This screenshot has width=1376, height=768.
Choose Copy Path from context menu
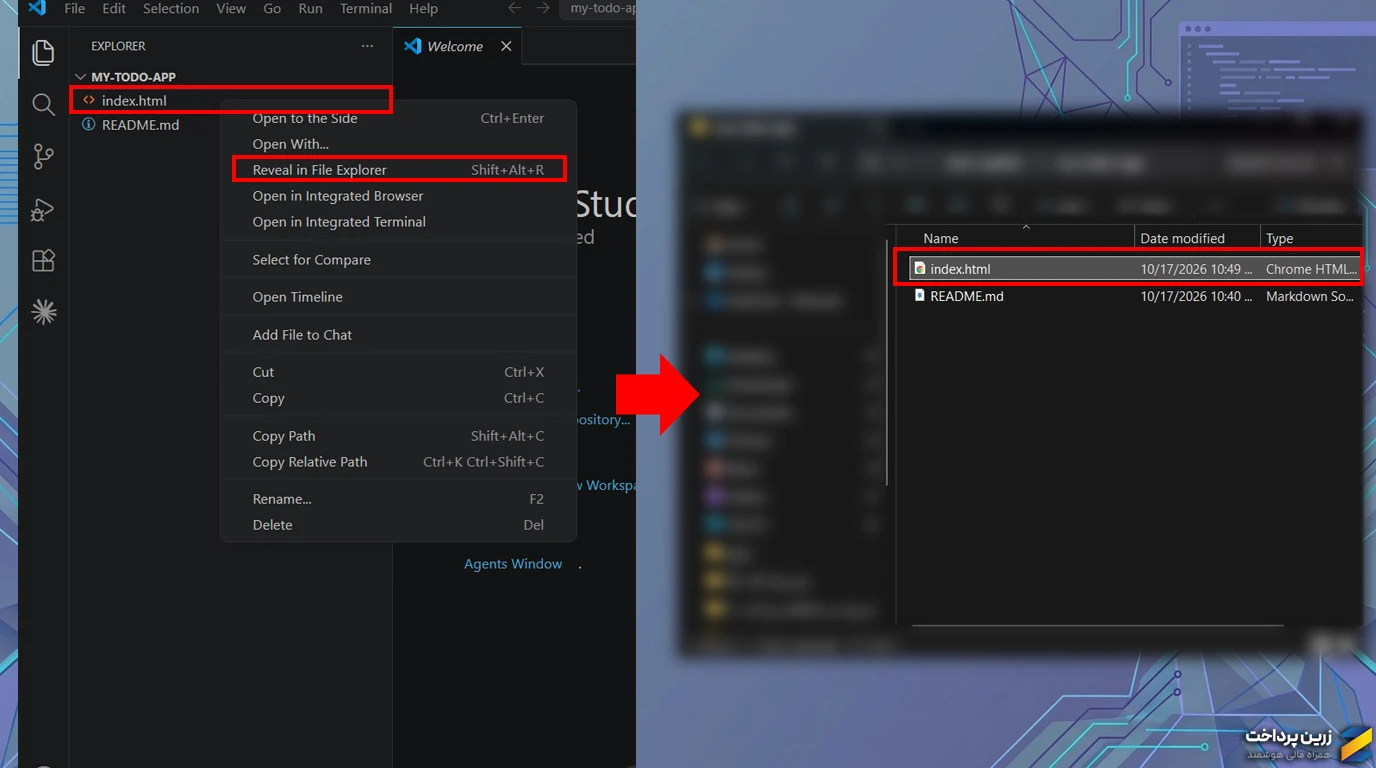click(x=398, y=436)
